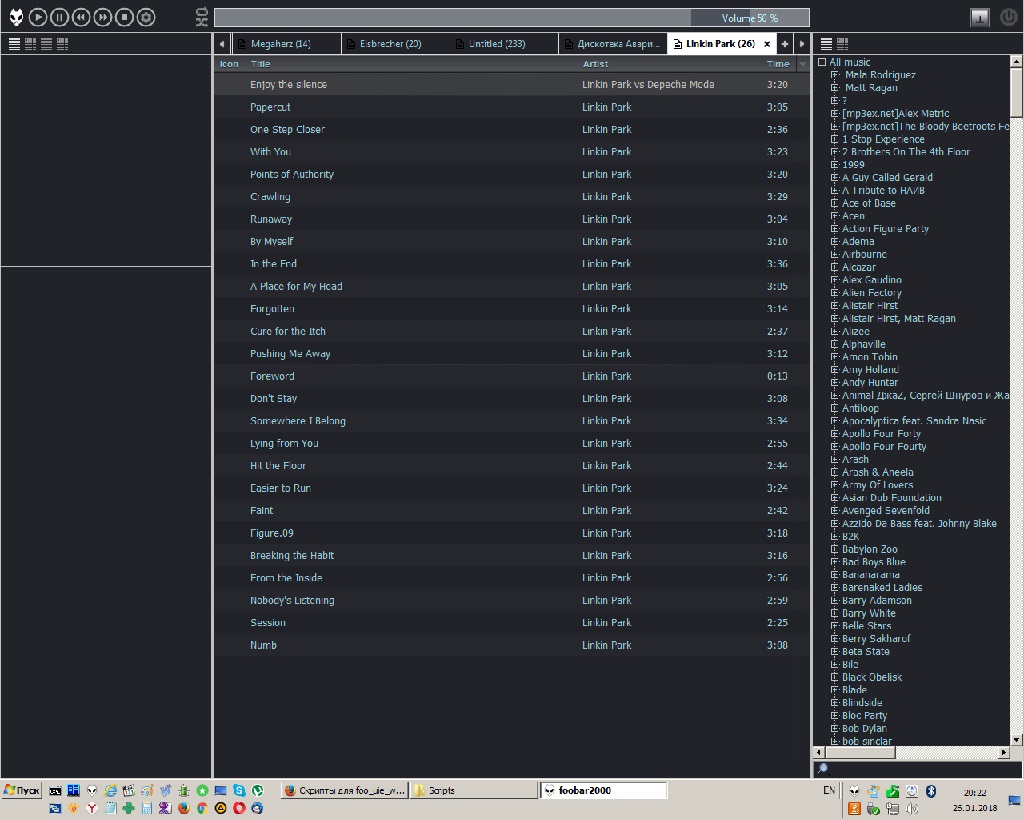Expand the Ace of Base artist node

coord(835,203)
